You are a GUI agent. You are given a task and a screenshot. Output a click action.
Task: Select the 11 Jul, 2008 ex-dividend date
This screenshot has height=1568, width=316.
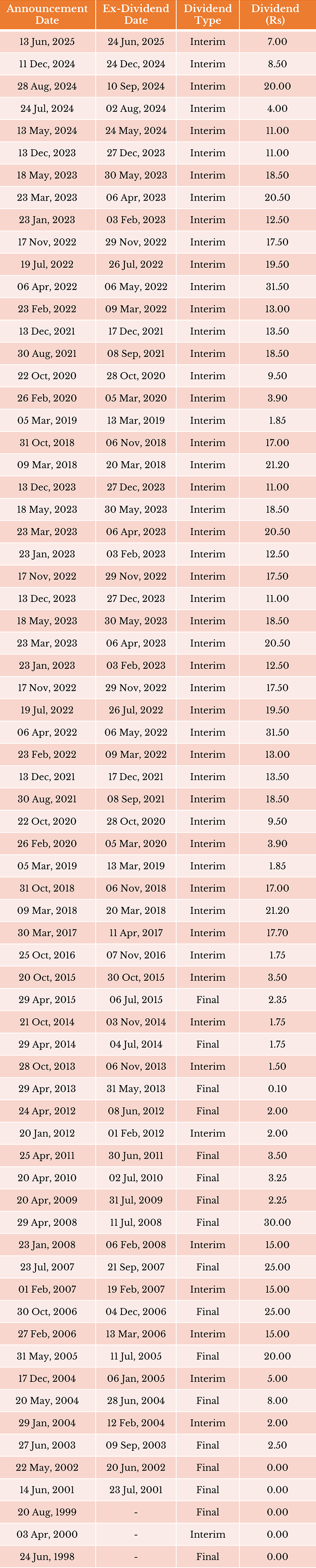[x=136, y=1222]
